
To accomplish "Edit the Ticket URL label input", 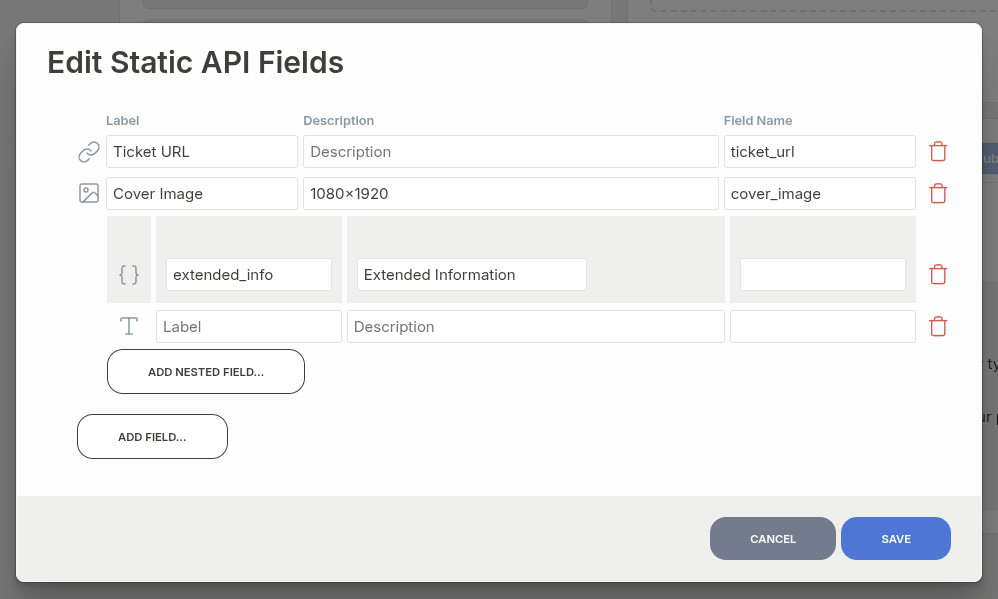I will (x=202, y=152).
